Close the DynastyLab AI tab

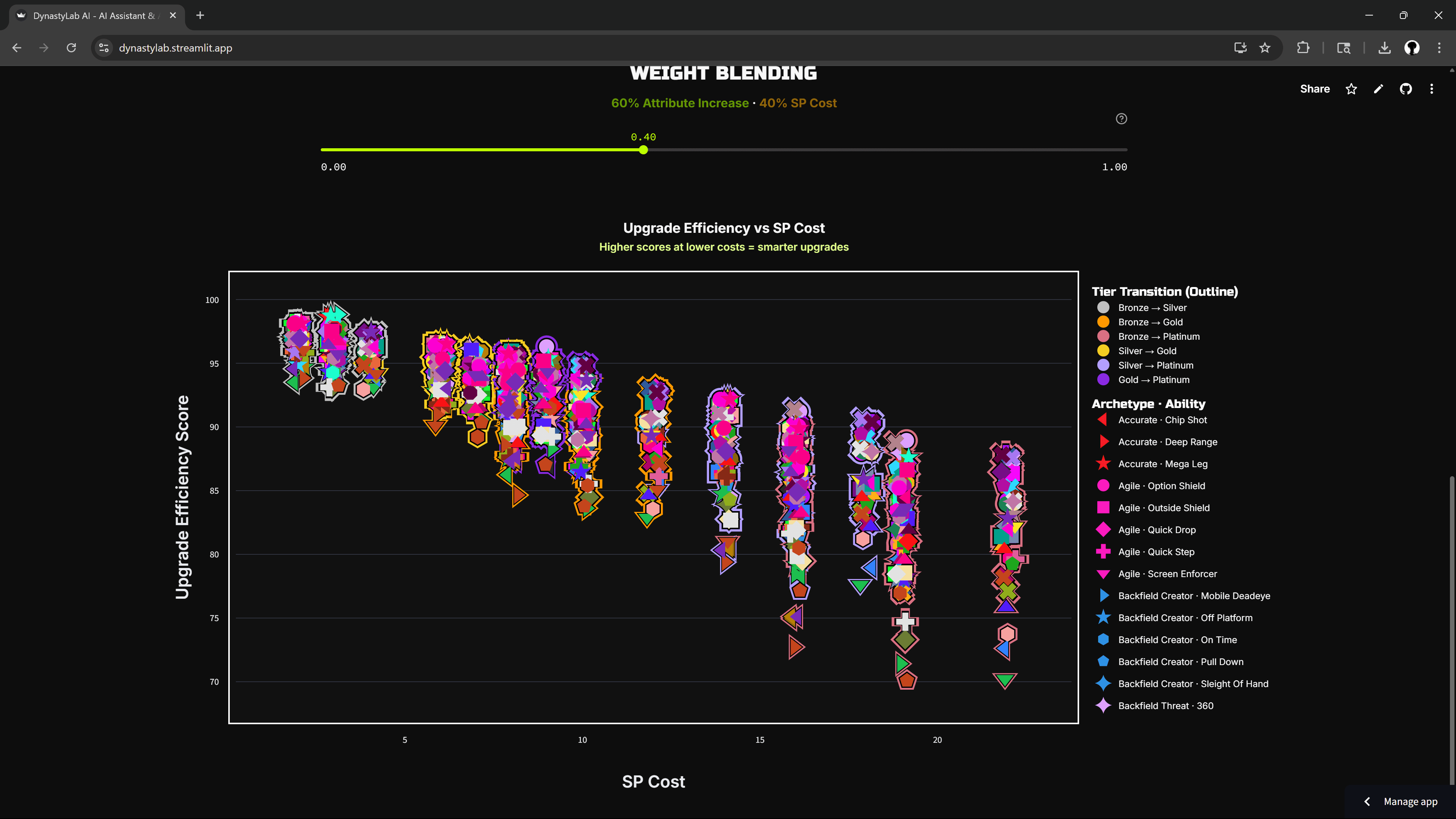[x=173, y=15]
